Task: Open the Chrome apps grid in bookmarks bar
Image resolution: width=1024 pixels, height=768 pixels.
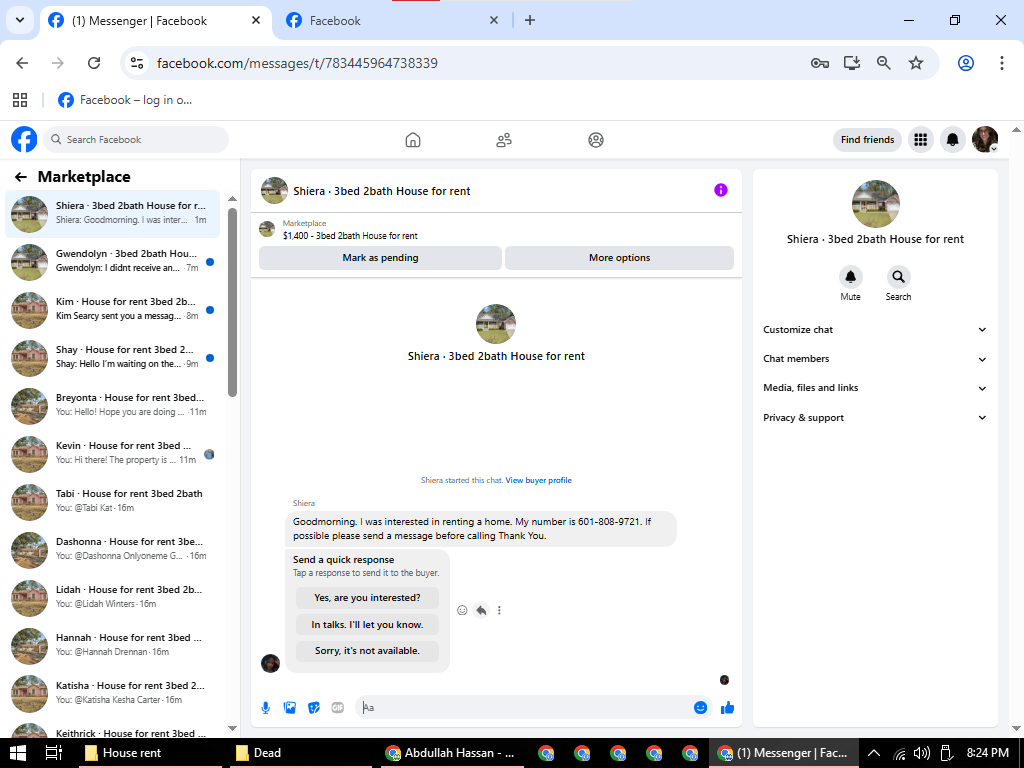Action: 20,100
